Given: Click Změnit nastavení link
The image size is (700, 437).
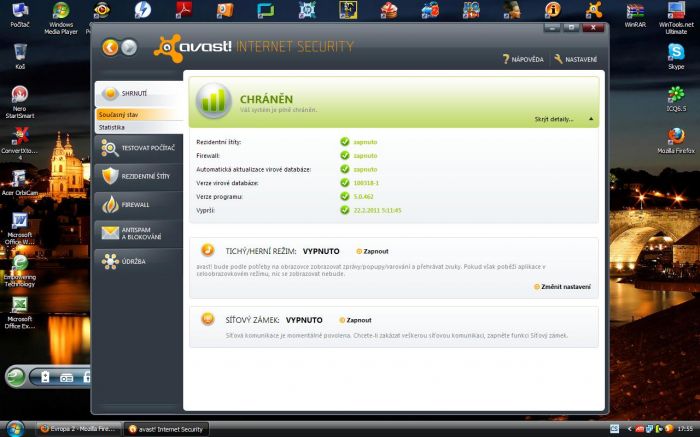Looking at the screenshot, I should tap(562, 287).
